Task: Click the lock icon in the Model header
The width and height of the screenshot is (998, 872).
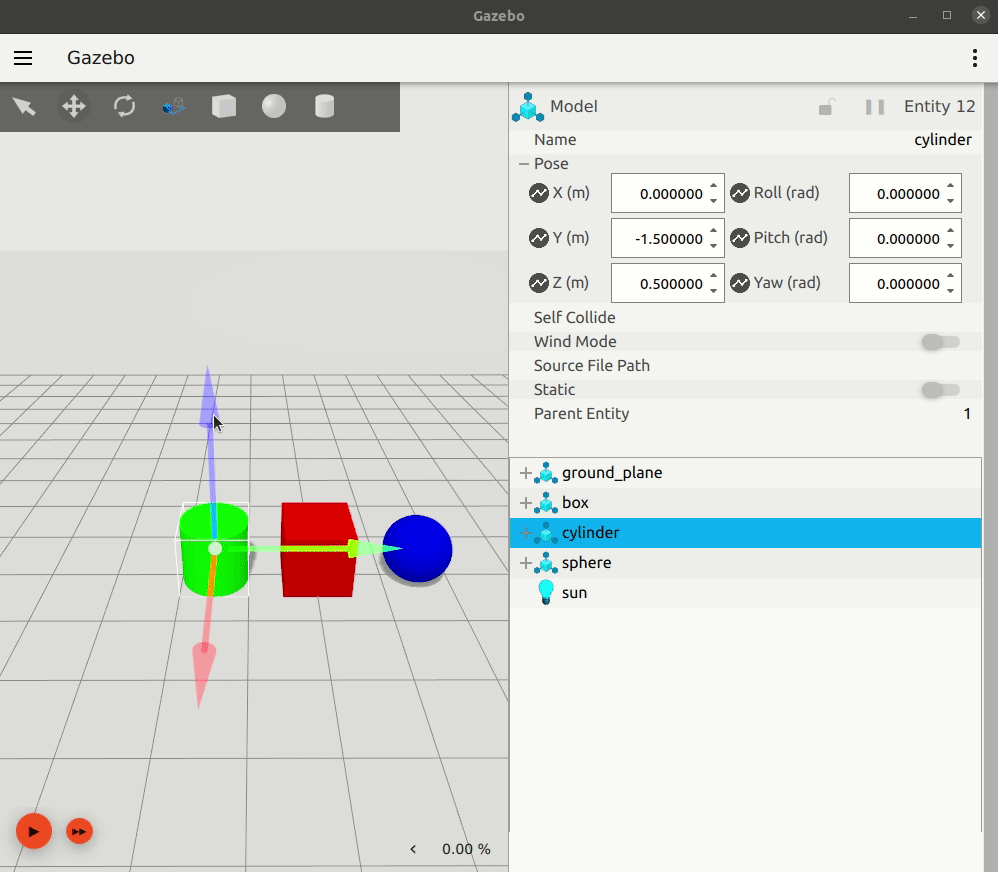Action: click(826, 107)
